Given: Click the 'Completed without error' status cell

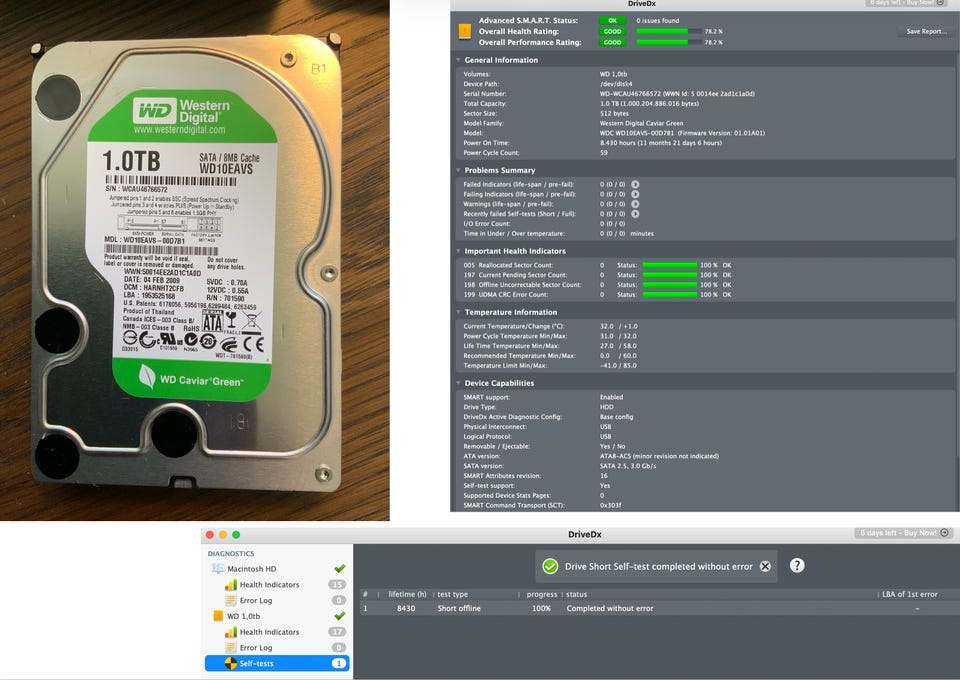Looking at the screenshot, I should tap(610, 608).
